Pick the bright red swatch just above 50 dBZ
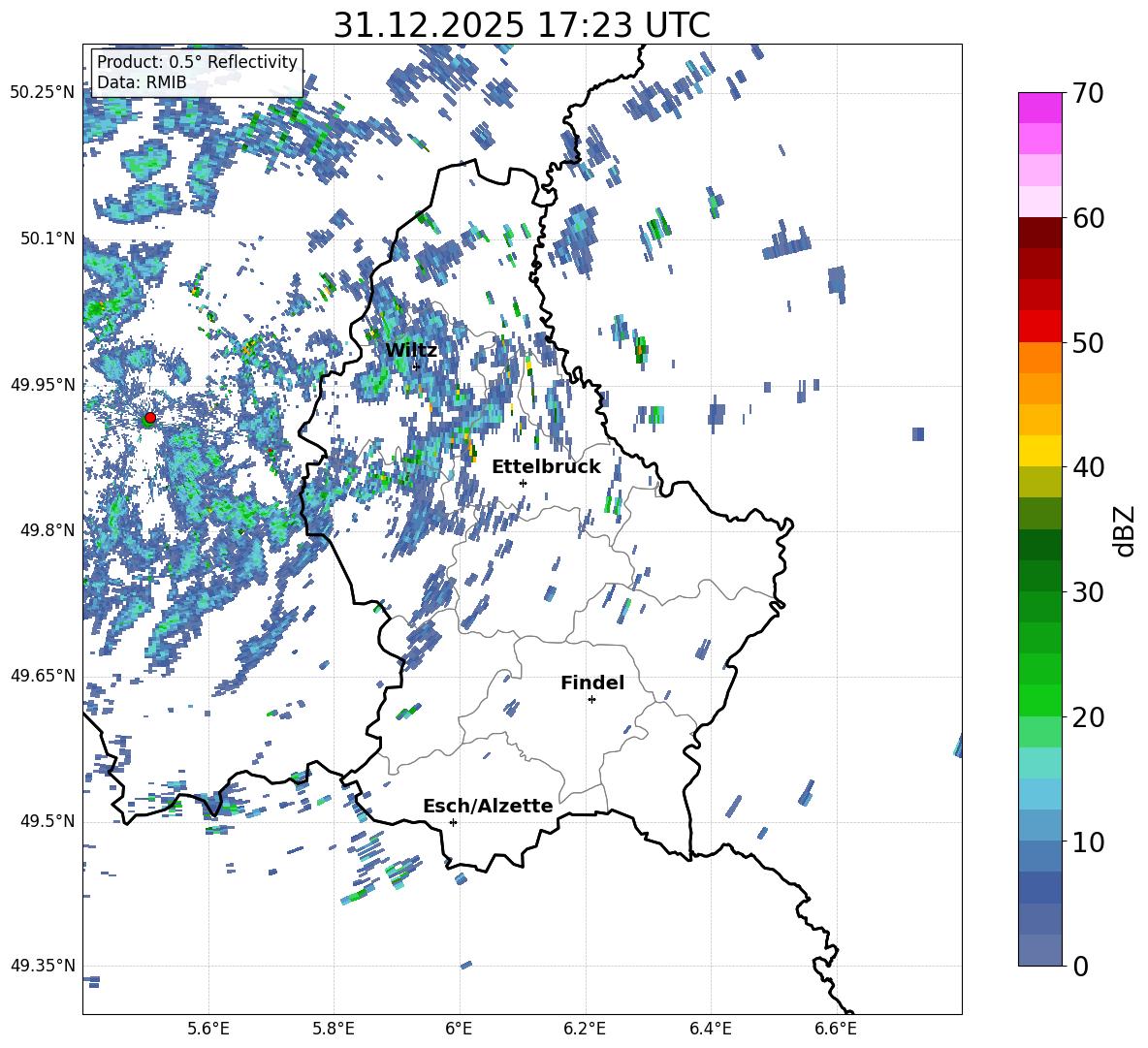1148x1048 pixels. click(x=1040, y=326)
